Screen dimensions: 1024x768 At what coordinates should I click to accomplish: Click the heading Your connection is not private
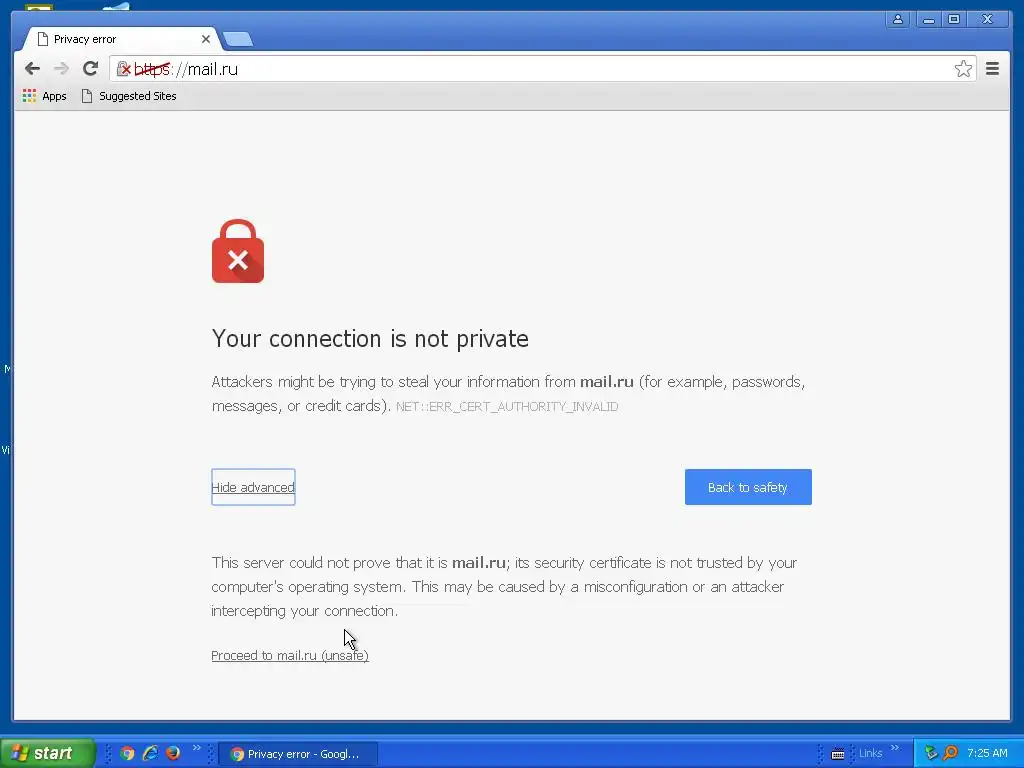[x=370, y=339]
